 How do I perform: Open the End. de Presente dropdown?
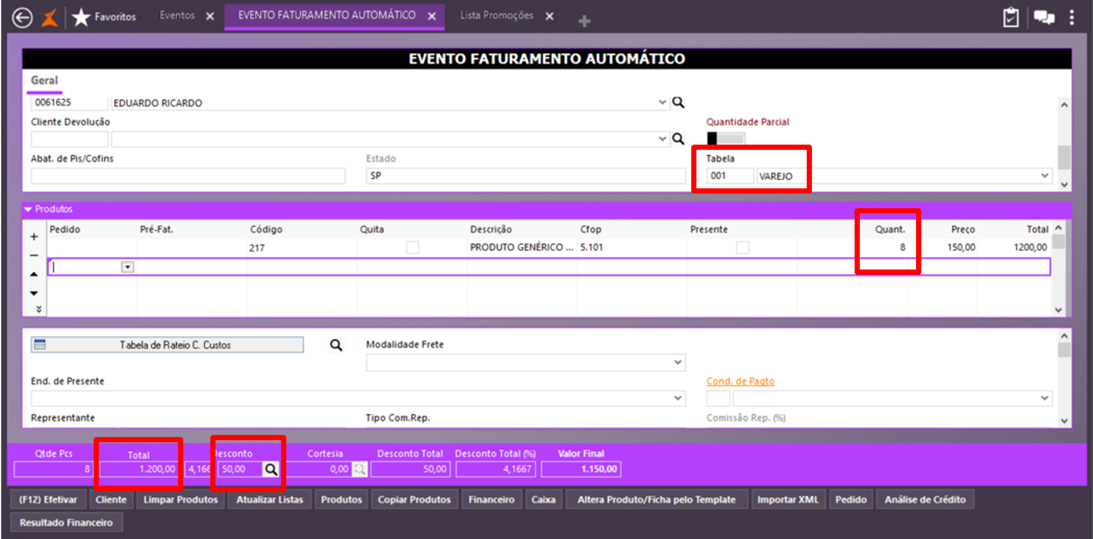point(678,398)
